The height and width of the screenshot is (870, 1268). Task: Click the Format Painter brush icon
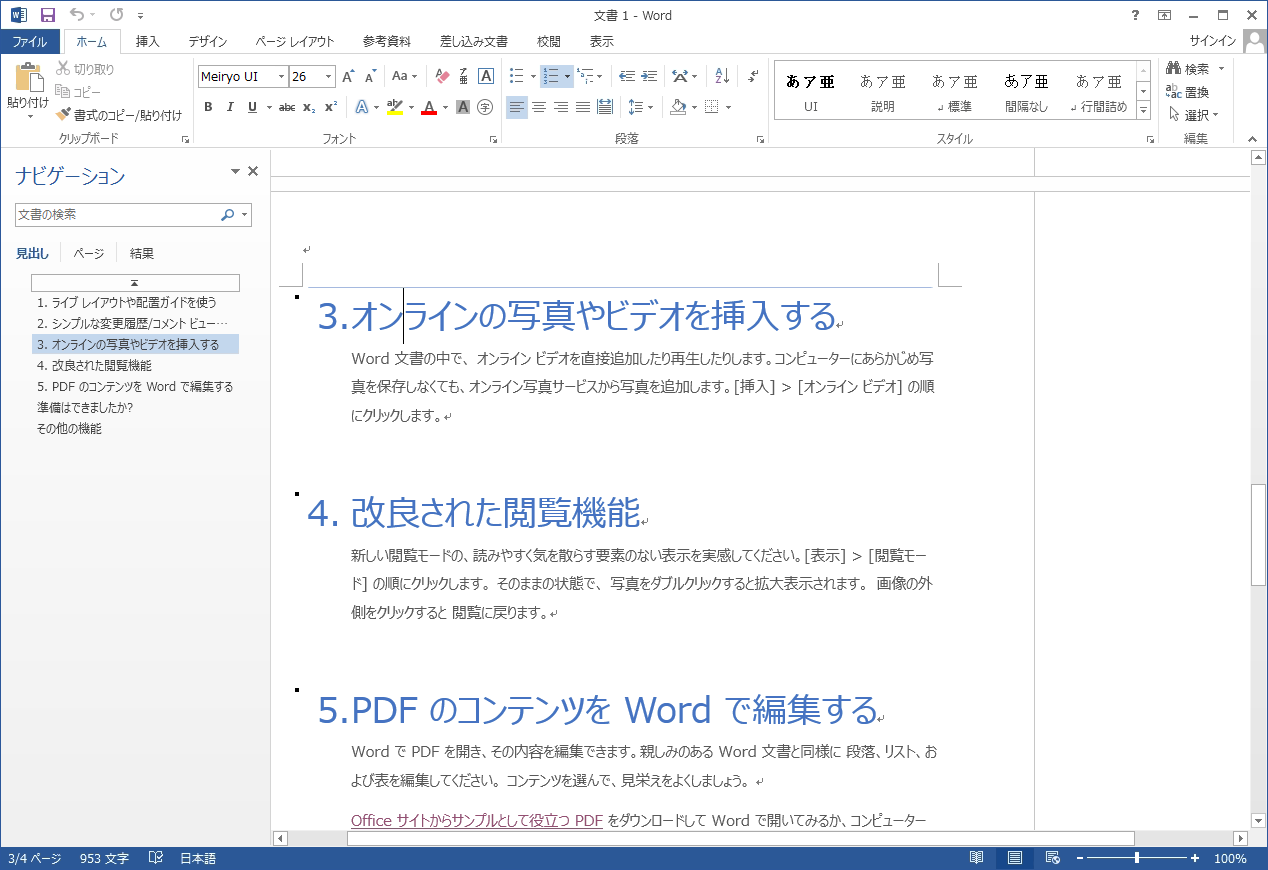(64, 115)
